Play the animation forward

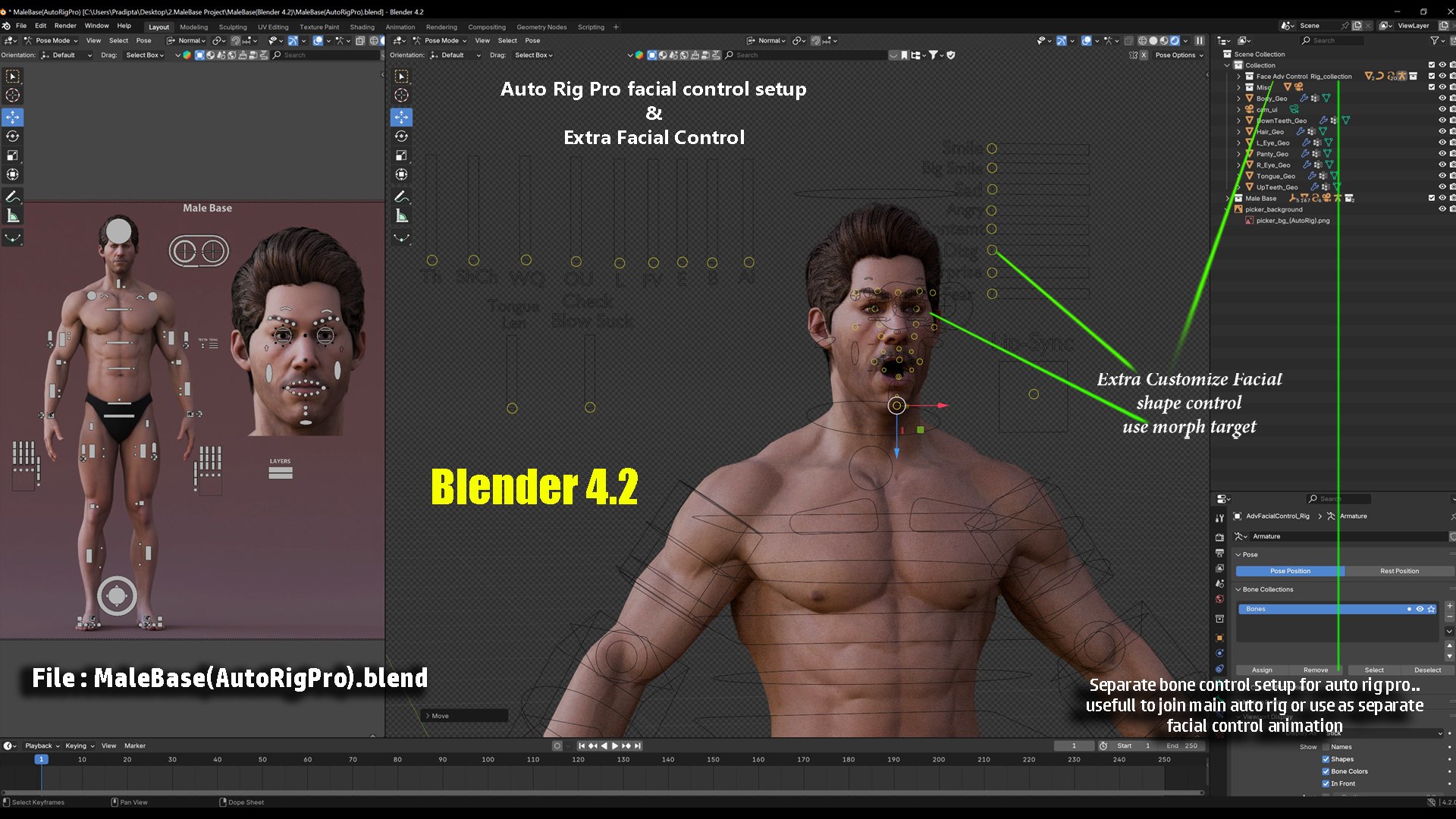pyautogui.click(x=615, y=746)
